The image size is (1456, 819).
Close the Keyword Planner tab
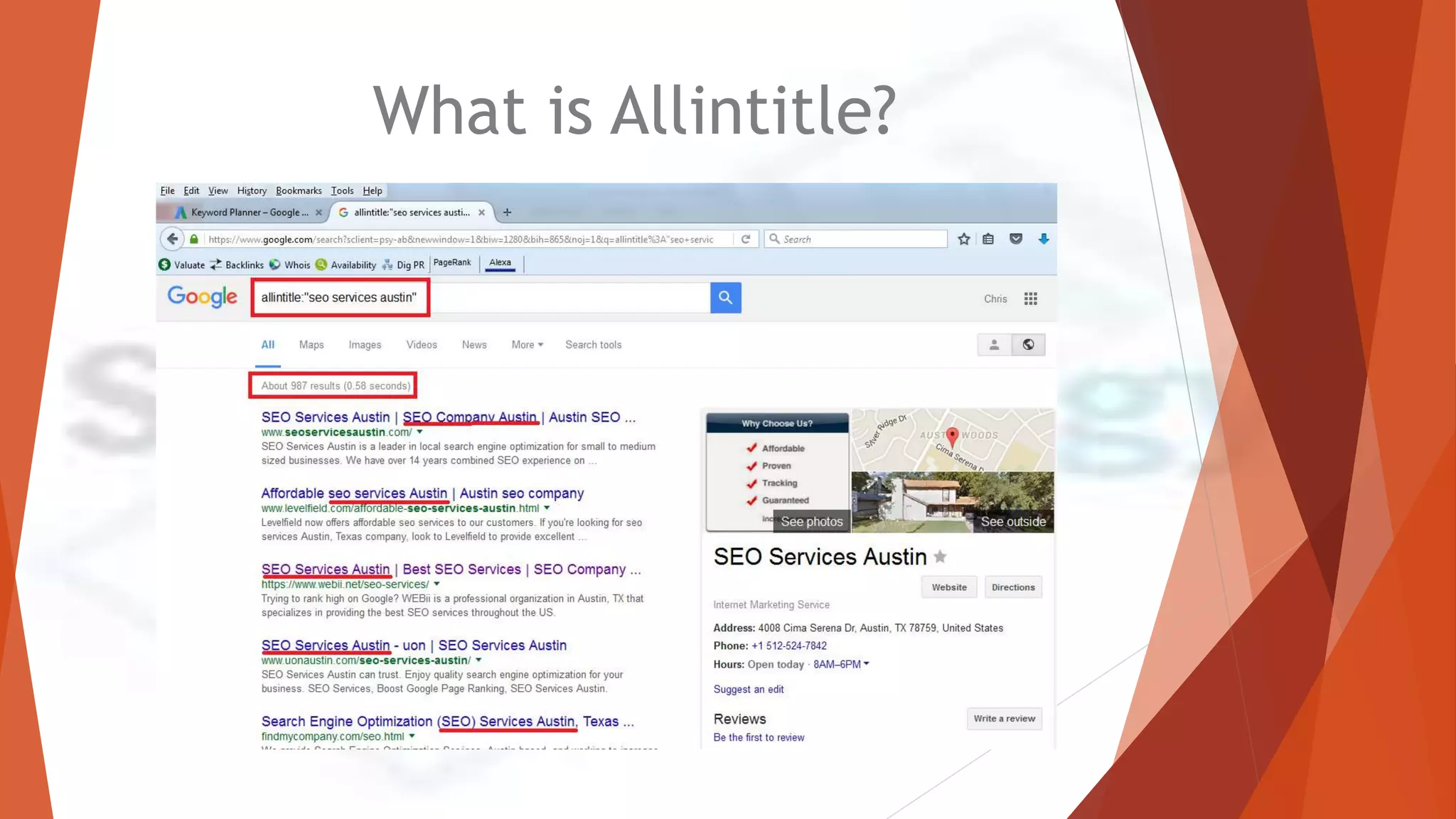(318, 213)
